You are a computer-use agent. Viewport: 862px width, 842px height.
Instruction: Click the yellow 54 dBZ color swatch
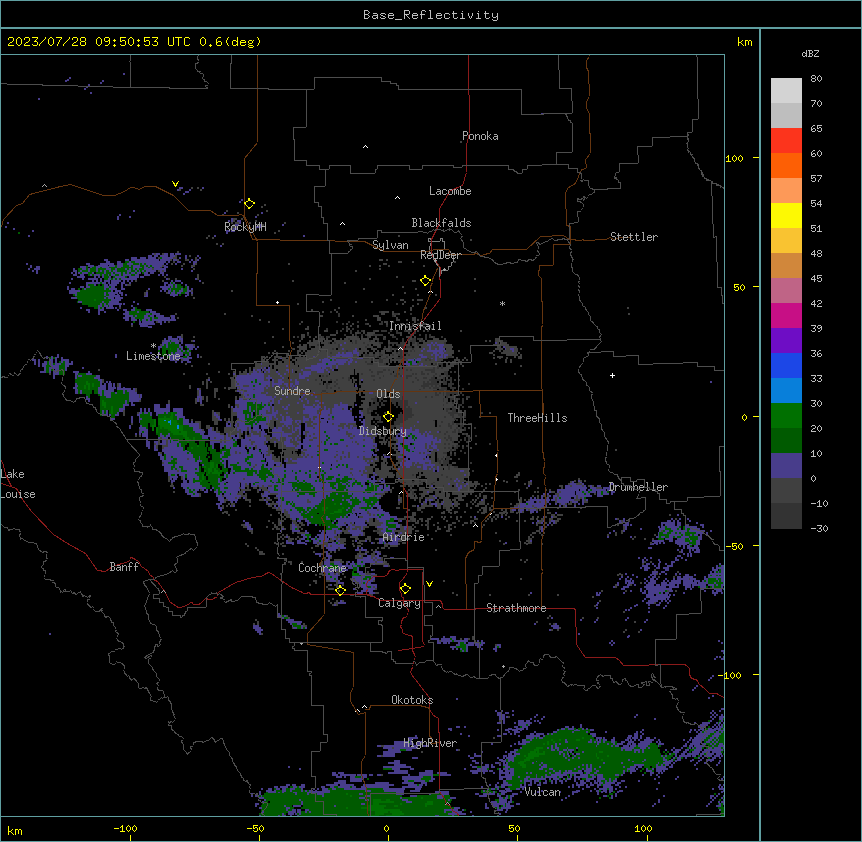coord(786,215)
